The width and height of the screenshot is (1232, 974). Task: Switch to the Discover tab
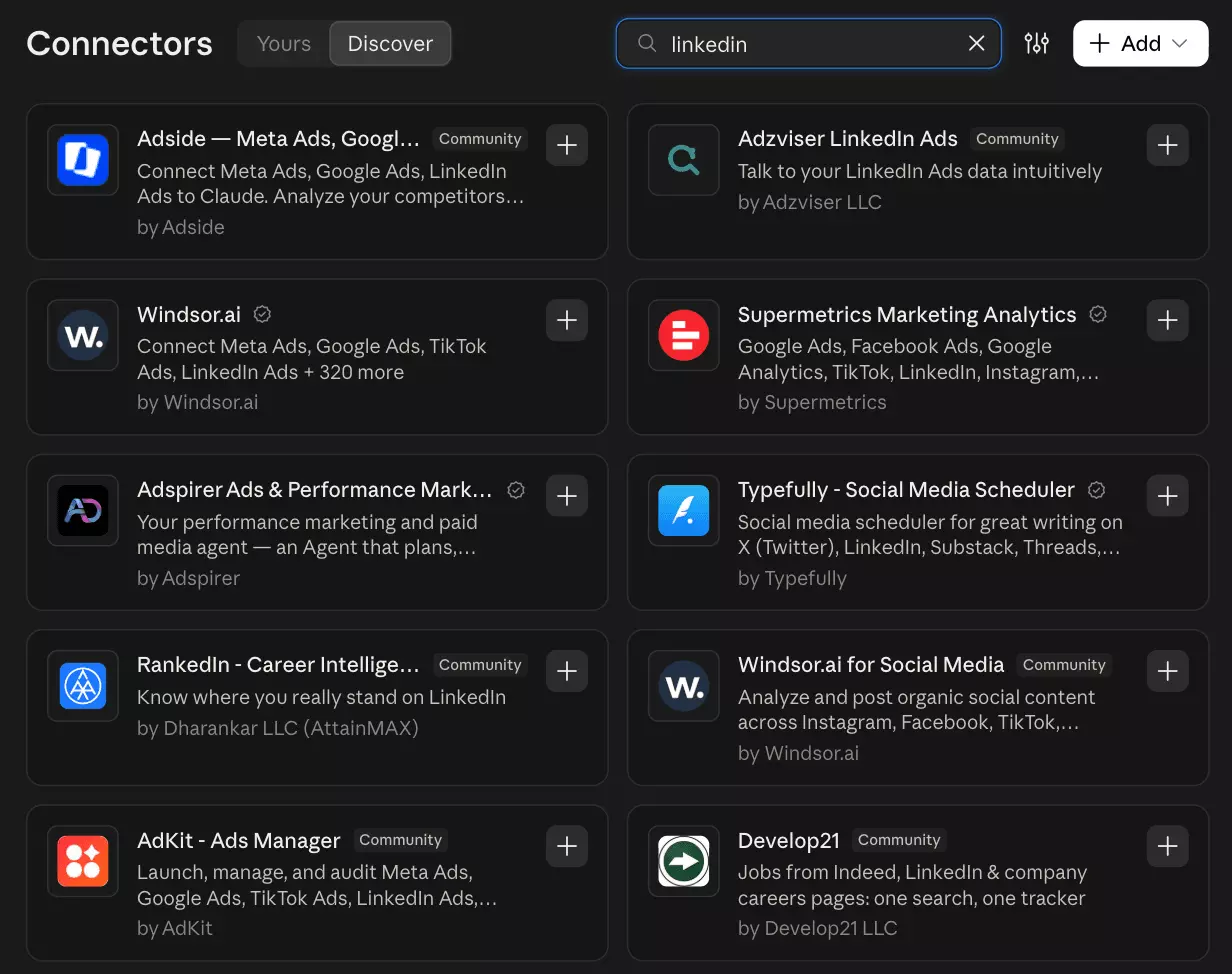coord(390,43)
